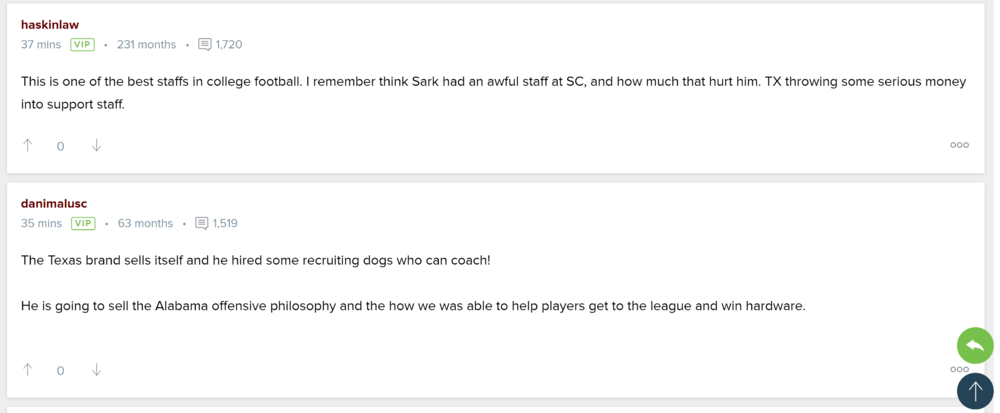The image size is (1000, 413).
Task: Click post count icon next to 1,720
Action: (x=205, y=45)
